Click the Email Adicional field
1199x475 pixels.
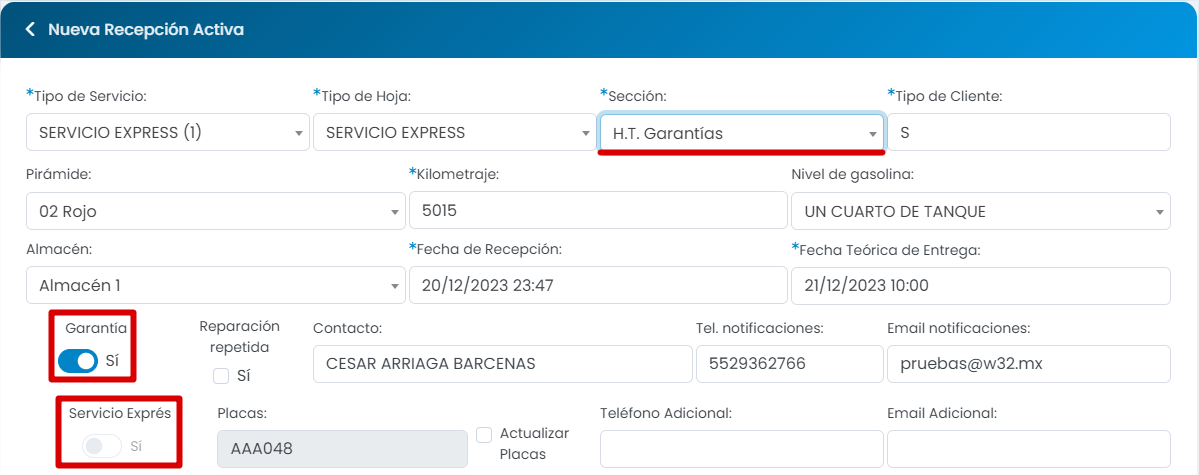tap(1028, 449)
